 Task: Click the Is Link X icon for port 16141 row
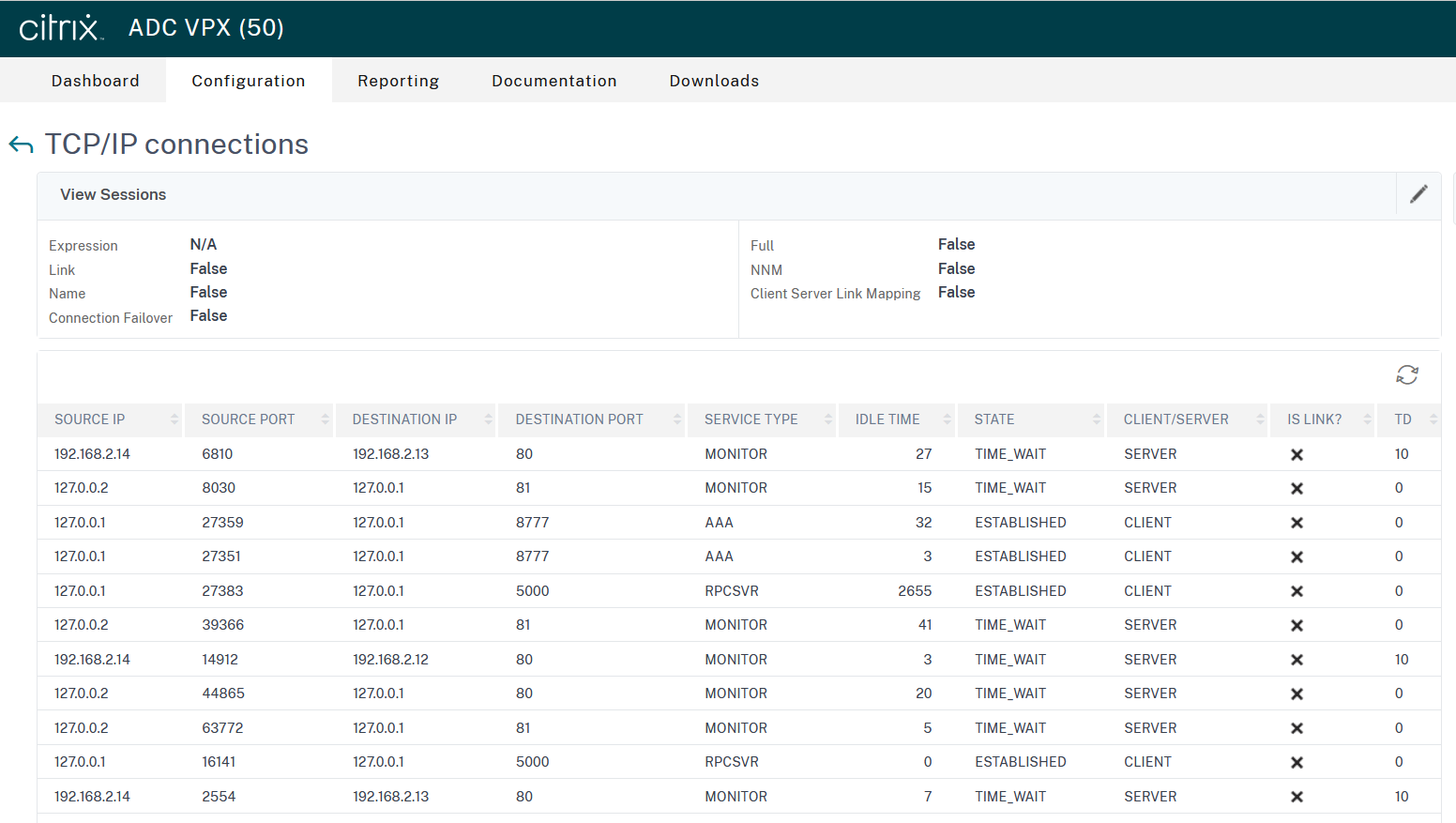(1297, 762)
